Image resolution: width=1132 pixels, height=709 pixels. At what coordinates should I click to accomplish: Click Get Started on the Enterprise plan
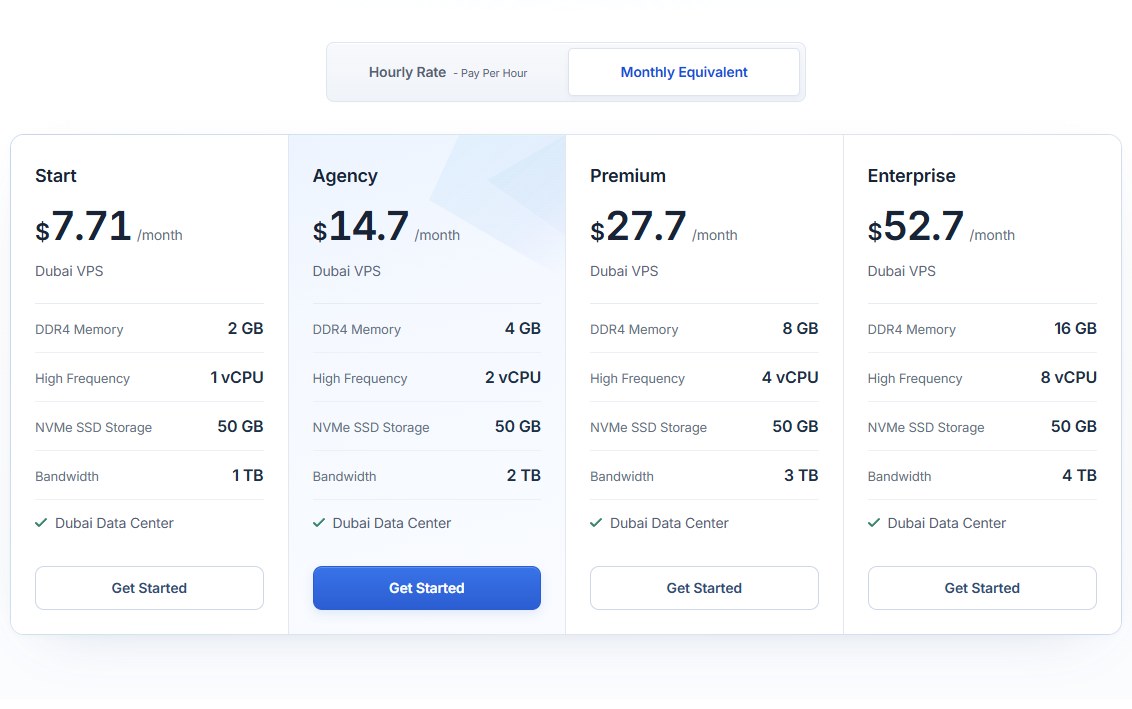[x=982, y=588]
